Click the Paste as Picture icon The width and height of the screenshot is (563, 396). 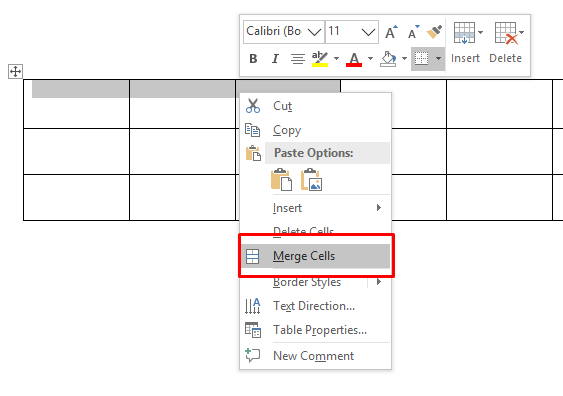311,180
